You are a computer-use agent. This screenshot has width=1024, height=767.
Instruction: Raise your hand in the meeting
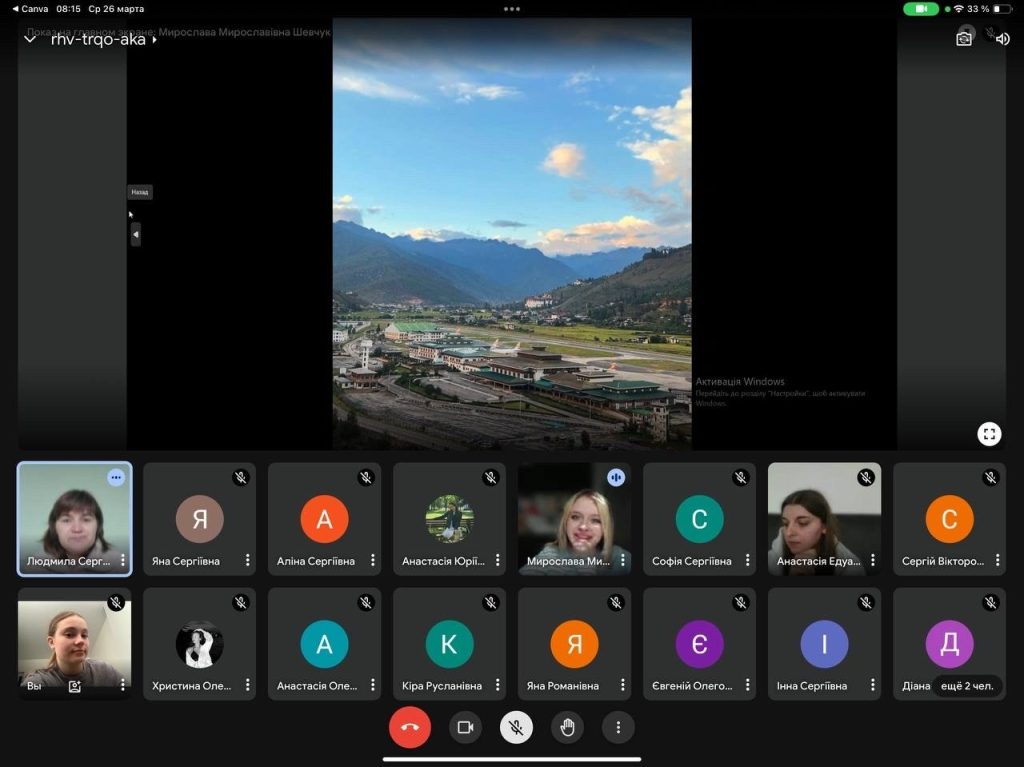[568, 727]
